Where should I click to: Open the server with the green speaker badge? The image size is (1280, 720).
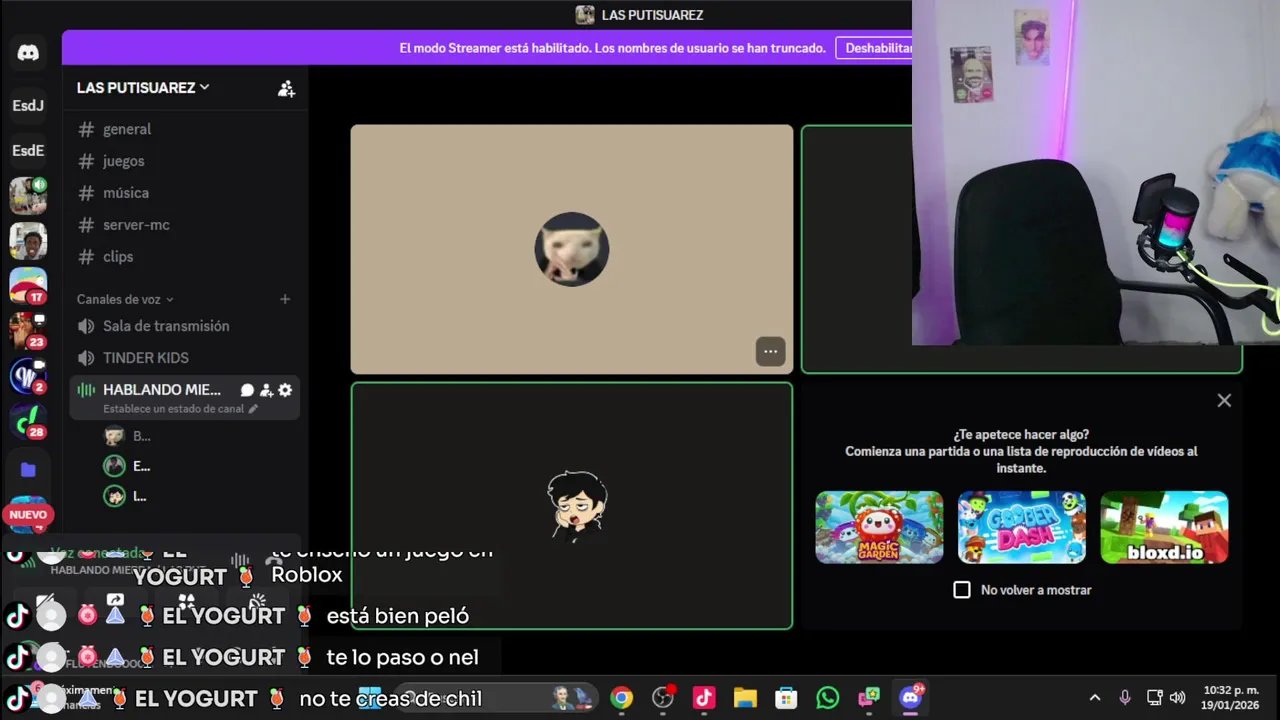[x=28, y=196]
